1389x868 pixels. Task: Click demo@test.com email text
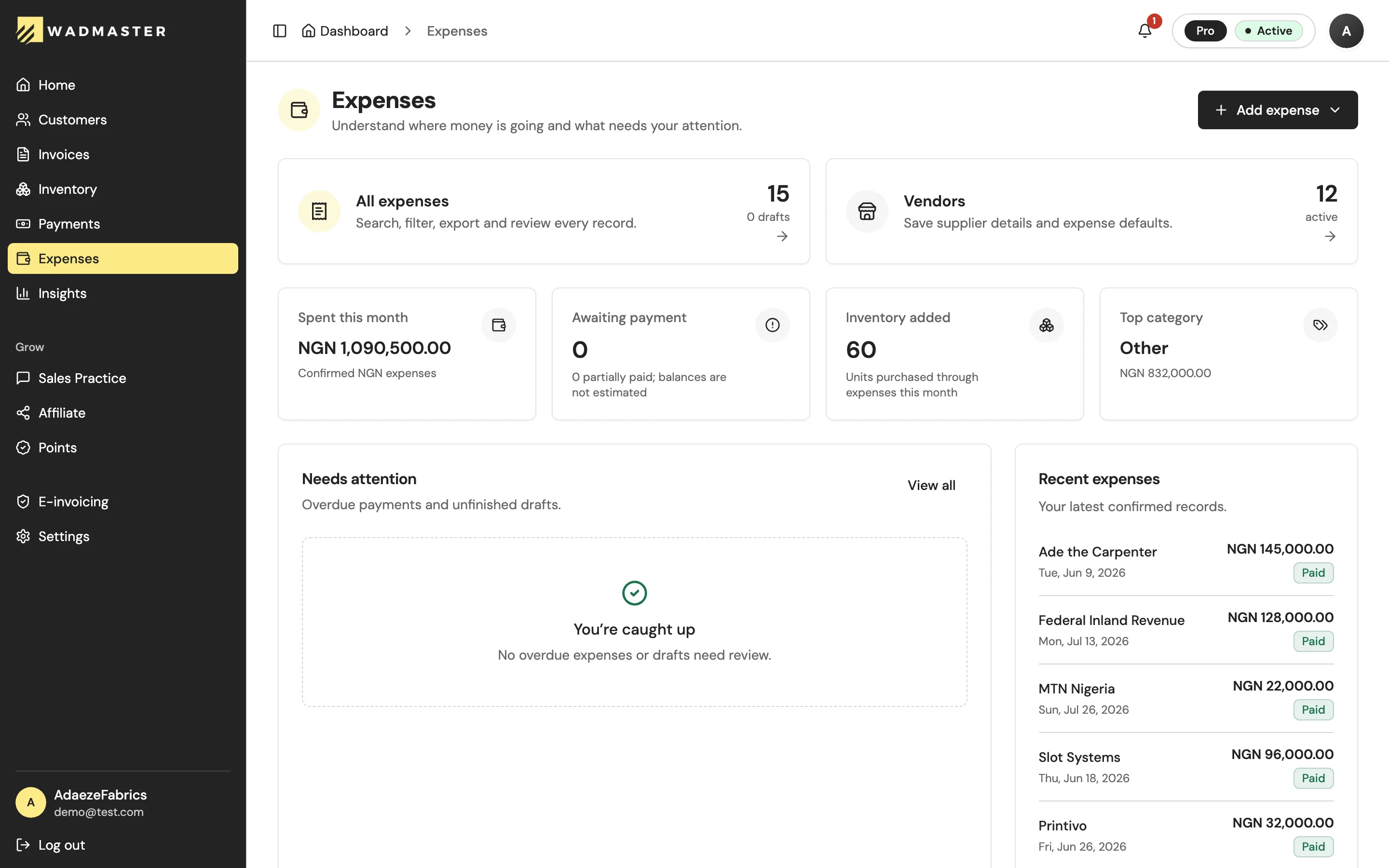99,812
